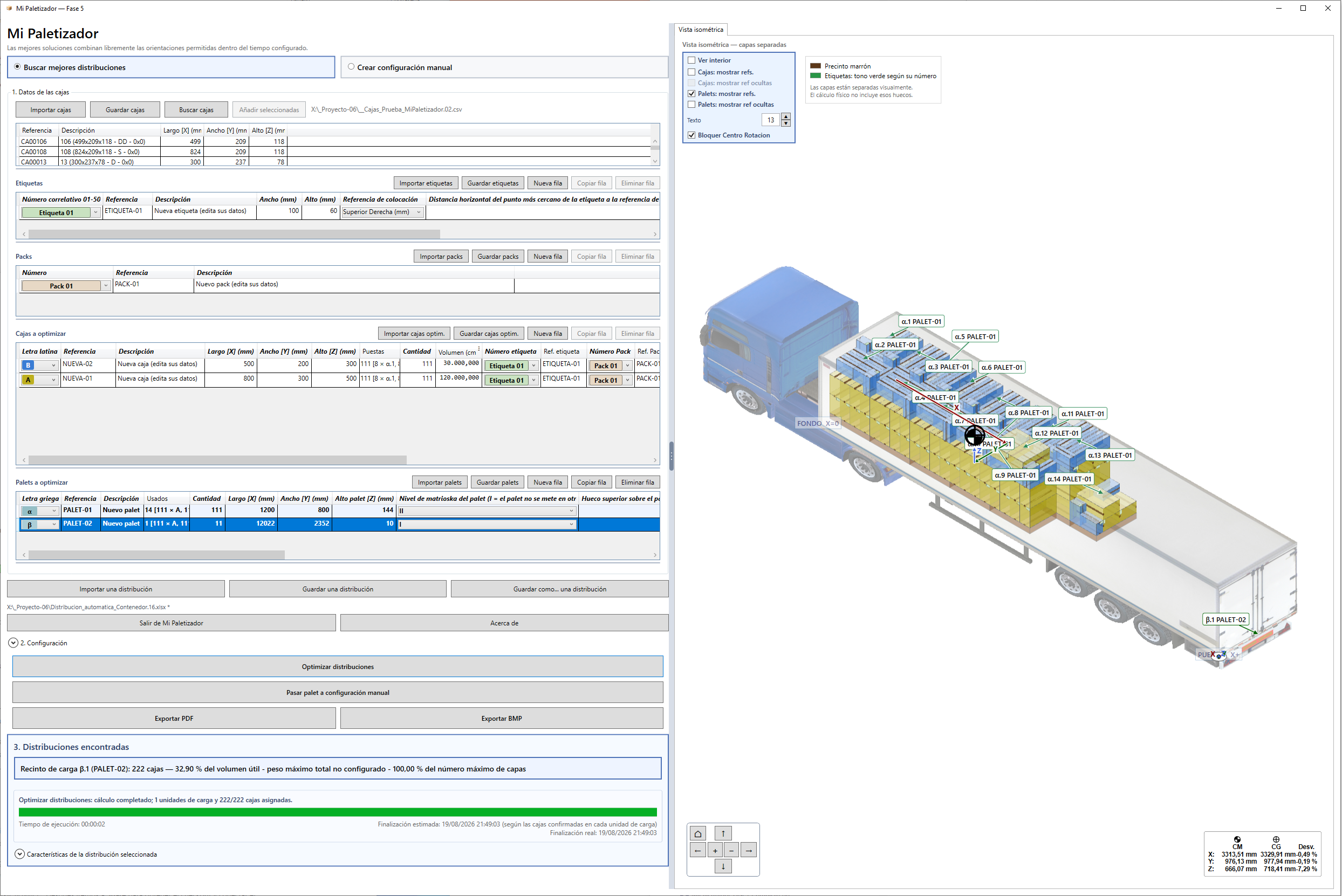Click the CM center of mass icon
1342x896 pixels.
(x=1237, y=839)
